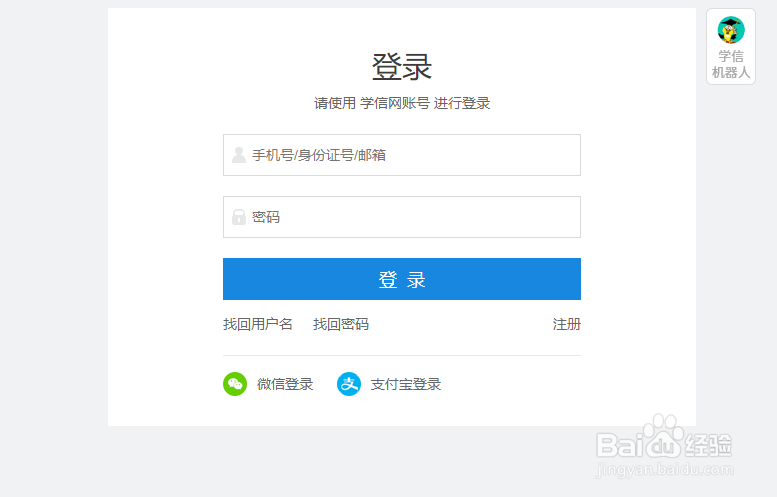777x497 pixels.
Task: Go to the 注册 registration link
Action: coord(567,325)
